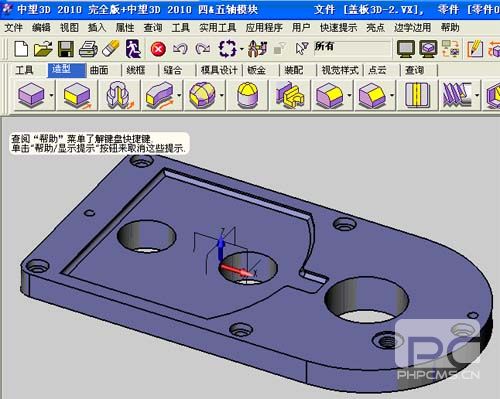
Task: Click the Exit running-man icon
Action: point(133,49)
